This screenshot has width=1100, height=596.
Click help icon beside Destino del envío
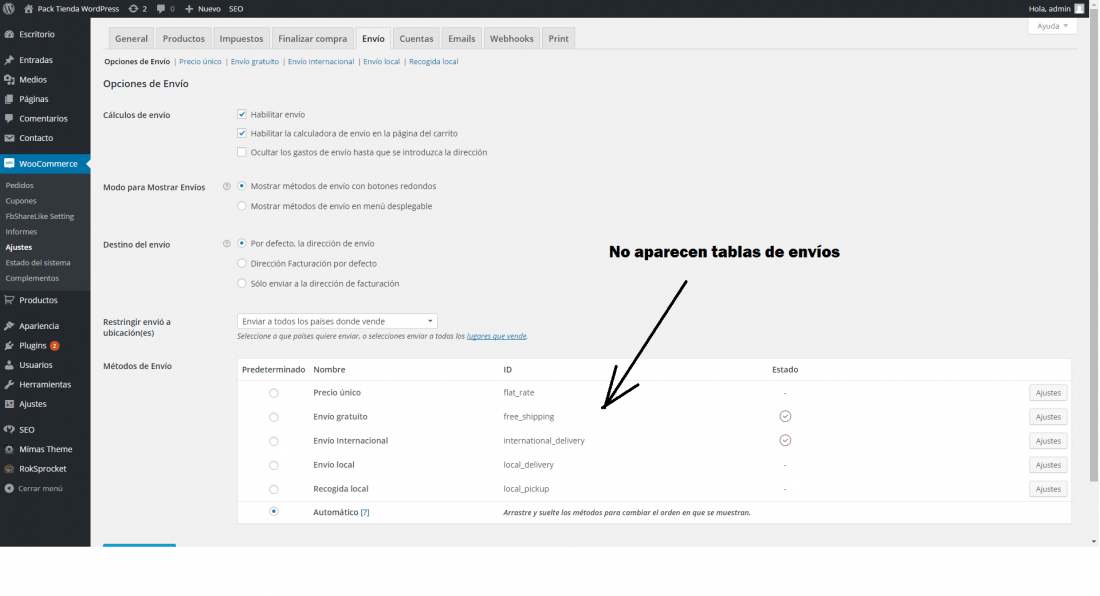[227, 244]
